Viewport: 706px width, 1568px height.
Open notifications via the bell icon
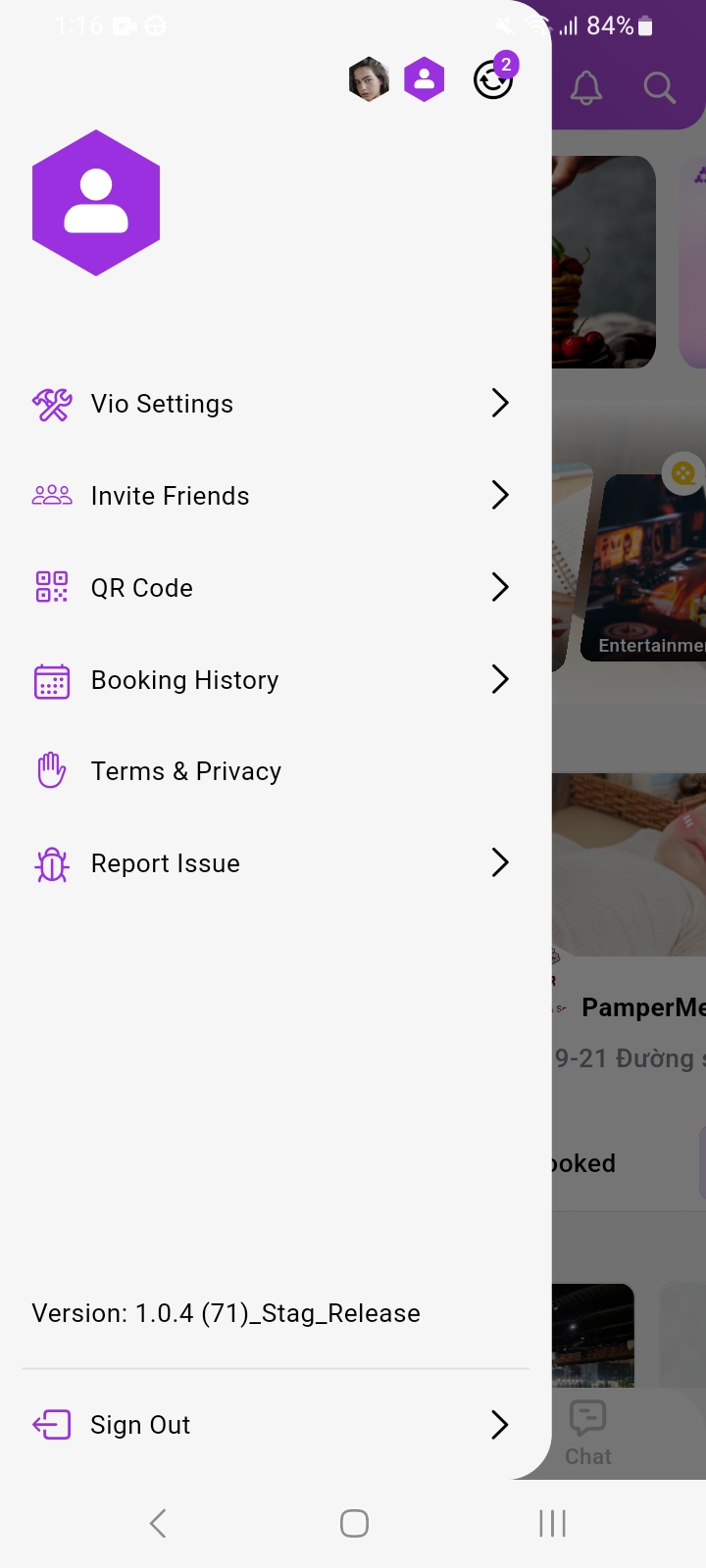[x=586, y=88]
